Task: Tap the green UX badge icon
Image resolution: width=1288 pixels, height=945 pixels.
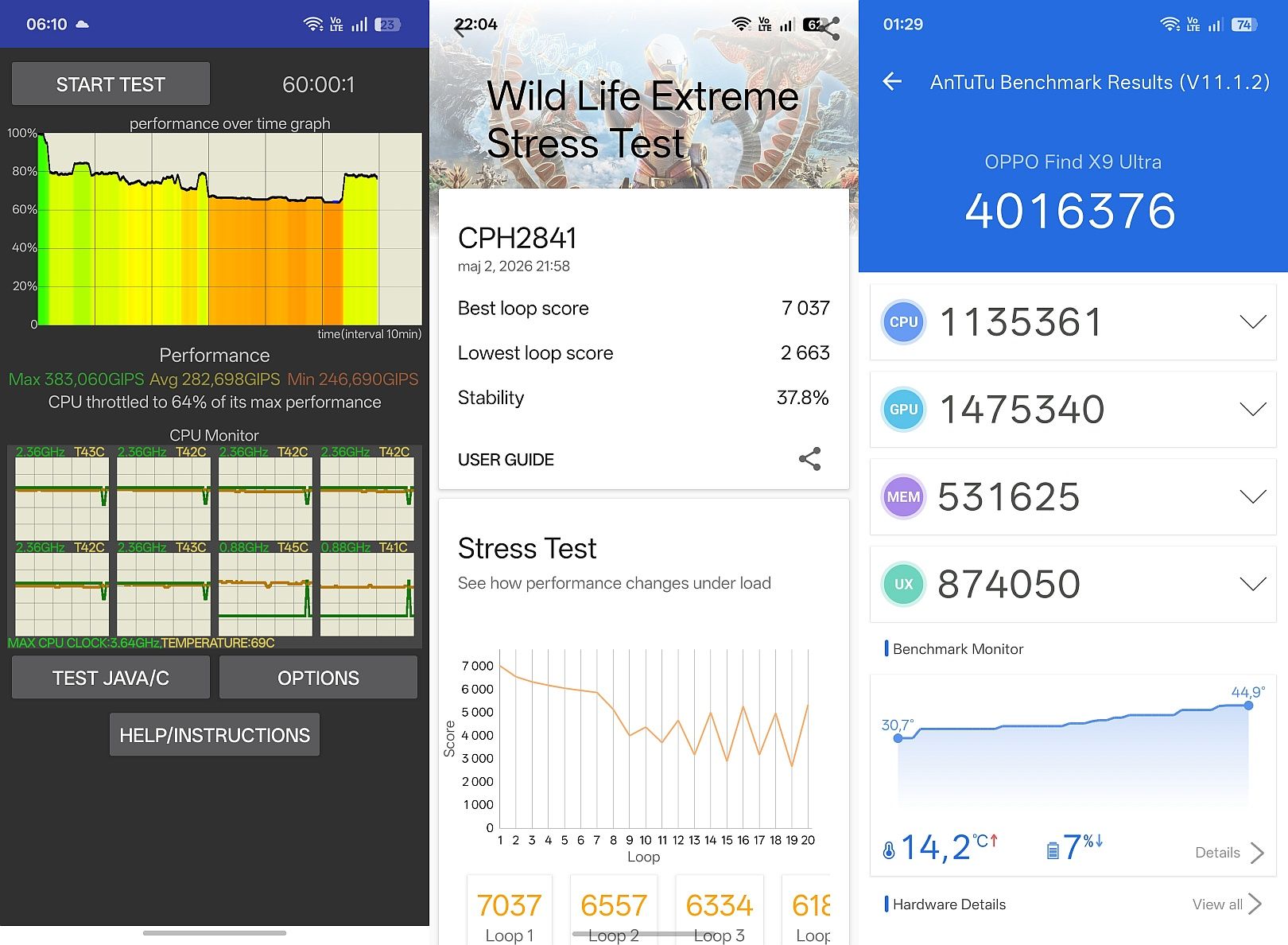Action: [x=904, y=585]
